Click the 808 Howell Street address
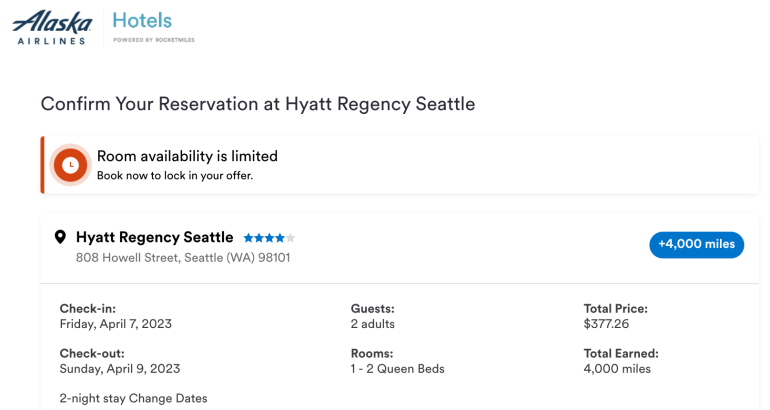Screen dimensions: 770x410 [183, 258]
